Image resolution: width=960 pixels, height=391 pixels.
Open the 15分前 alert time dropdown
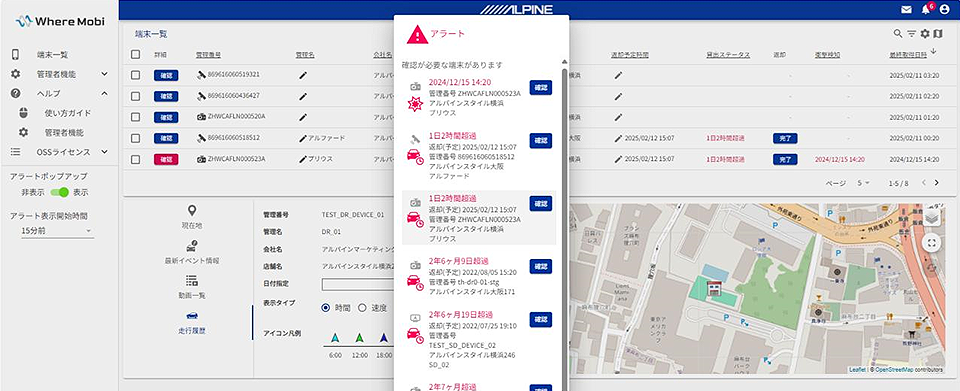[x=58, y=231]
